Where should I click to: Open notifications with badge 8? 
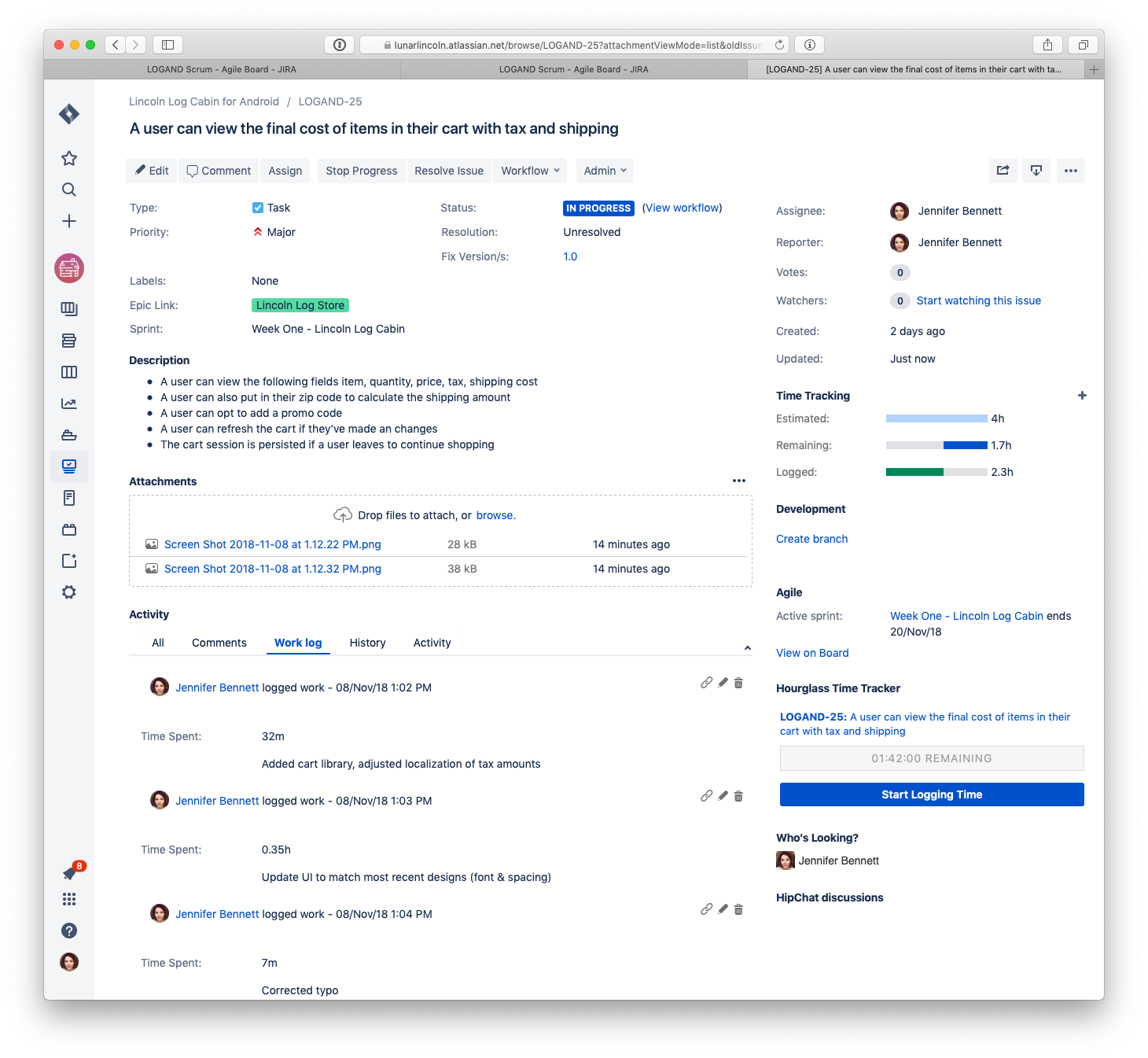(x=71, y=872)
